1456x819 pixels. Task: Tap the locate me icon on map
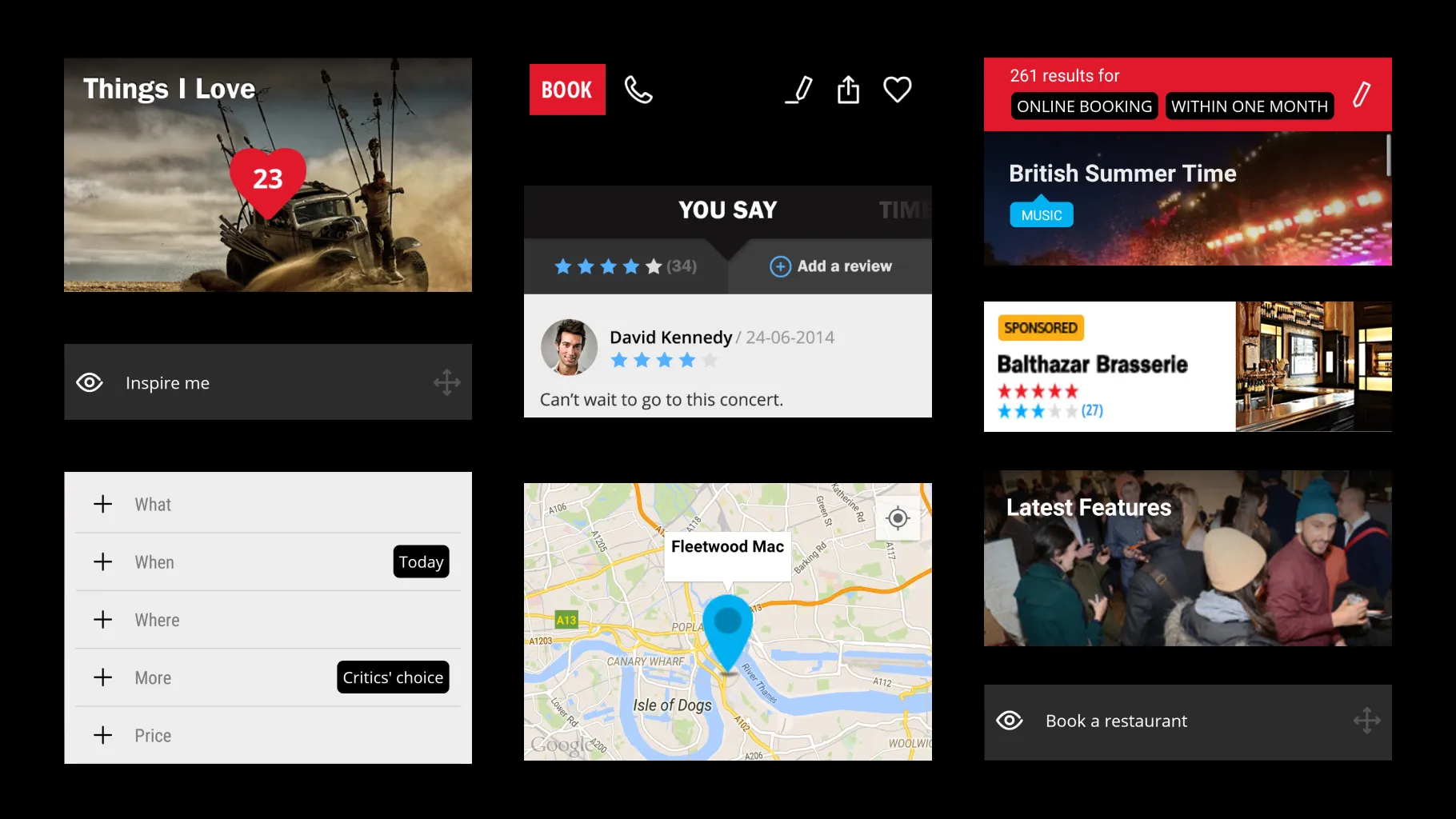898,518
